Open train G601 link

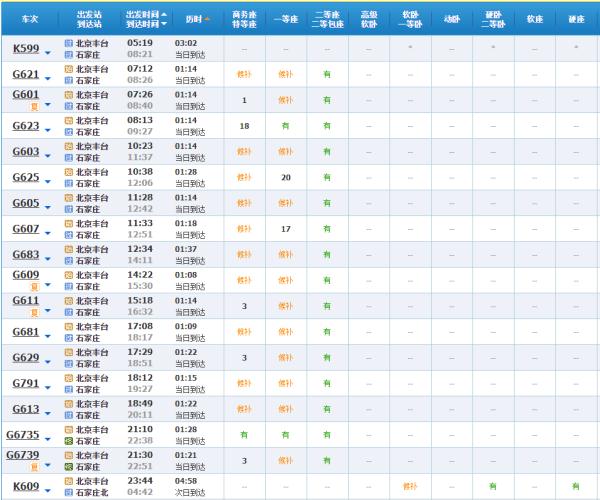pos(26,94)
